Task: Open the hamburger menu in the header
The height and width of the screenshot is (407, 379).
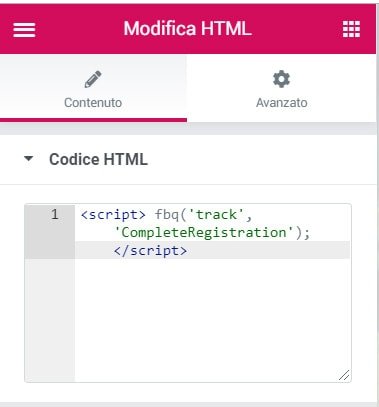Action: pyautogui.click(x=24, y=30)
